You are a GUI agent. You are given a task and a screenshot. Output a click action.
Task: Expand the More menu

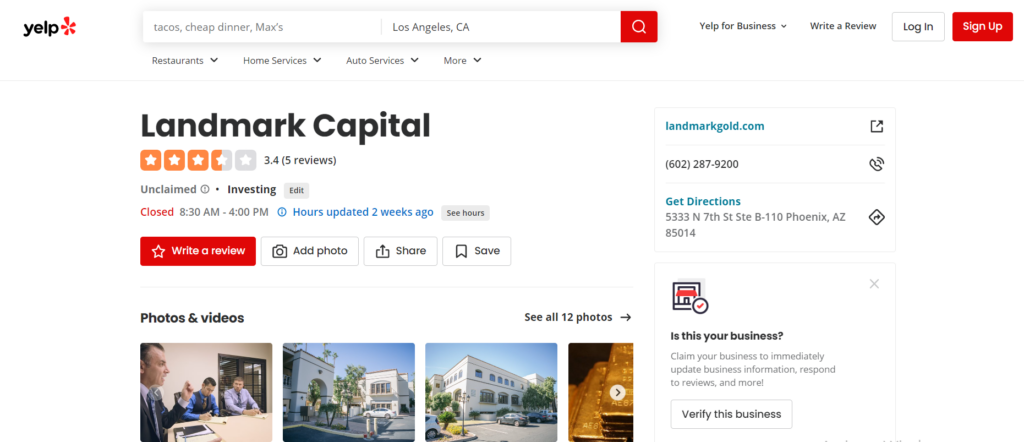pos(462,61)
